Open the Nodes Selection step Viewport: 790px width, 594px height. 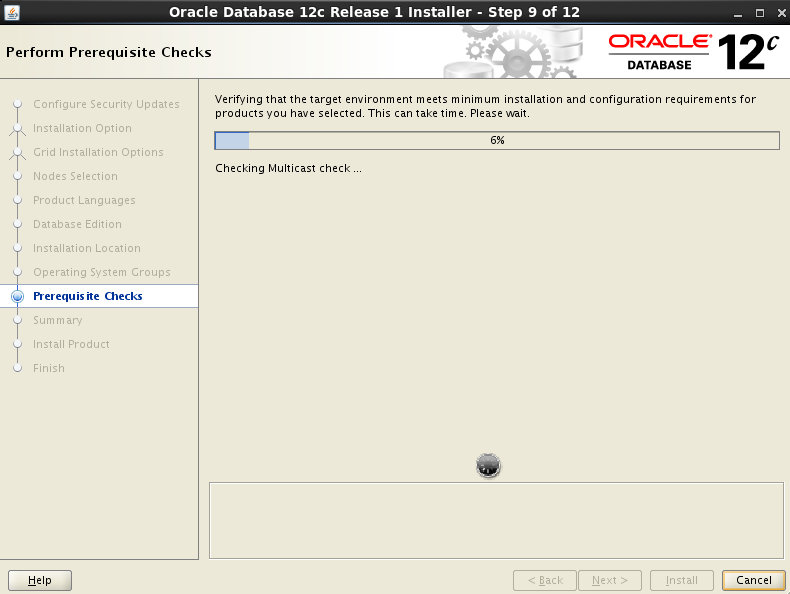(75, 176)
